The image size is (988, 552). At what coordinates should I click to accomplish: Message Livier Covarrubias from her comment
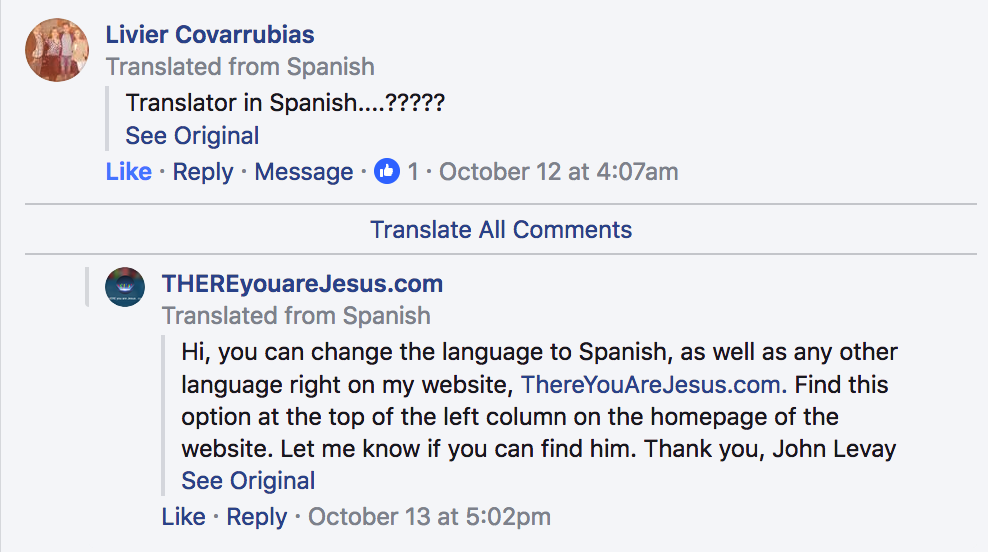[304, 172]
